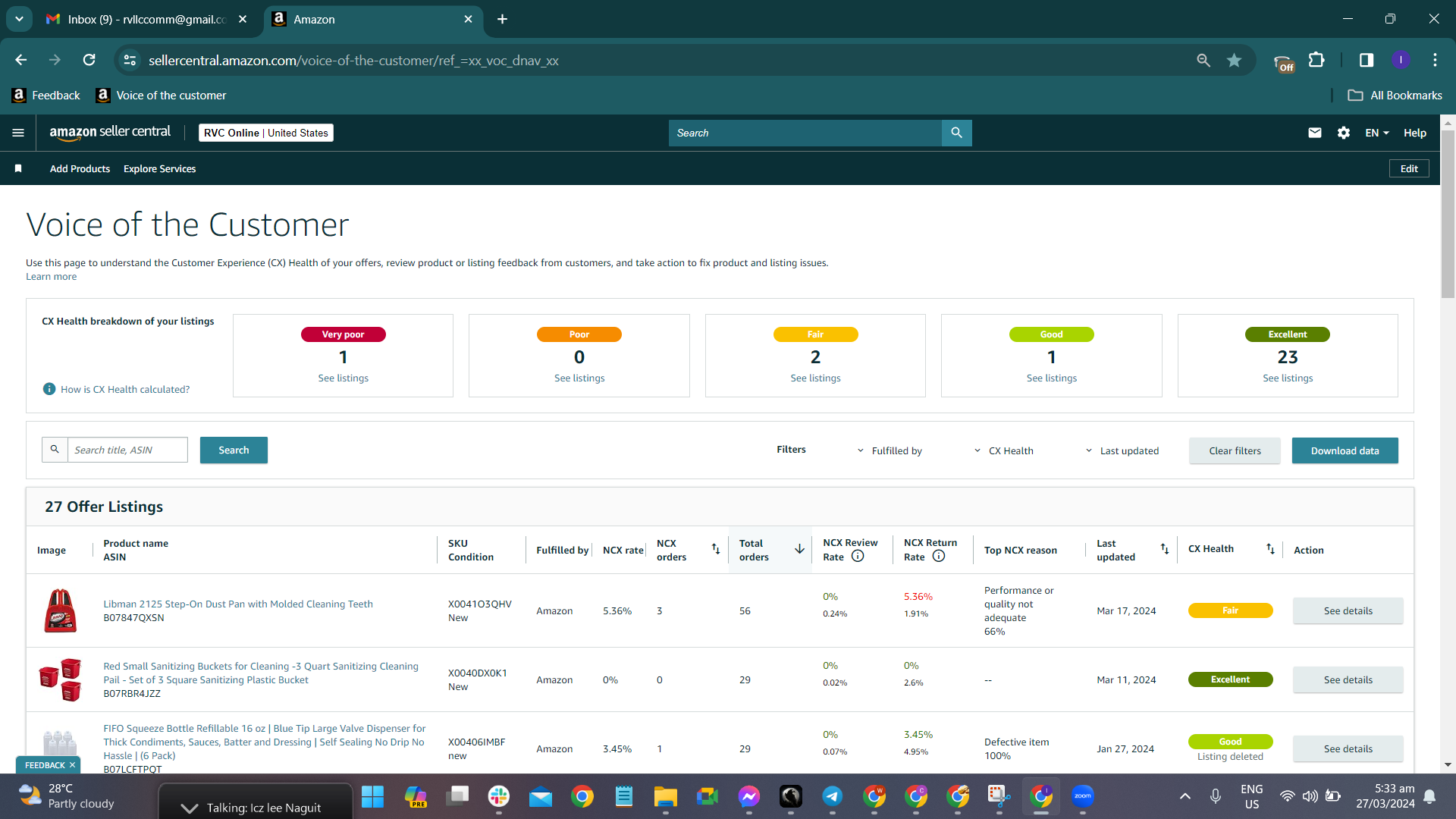This screenshot has height=819, width=1456.
Task: Open Zoom from the taskbar
Action: coord(1083,795)
